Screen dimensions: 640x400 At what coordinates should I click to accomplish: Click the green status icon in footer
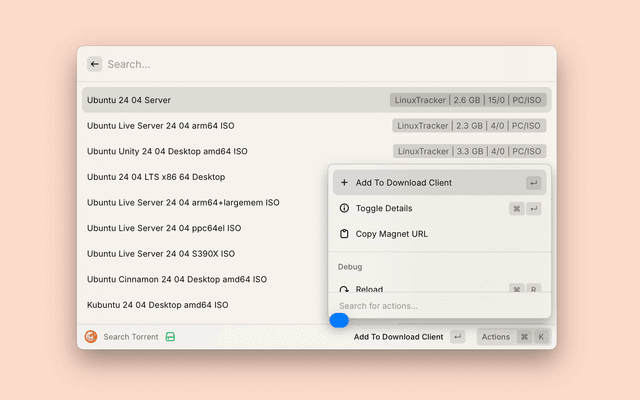click(x=171, y=337)
